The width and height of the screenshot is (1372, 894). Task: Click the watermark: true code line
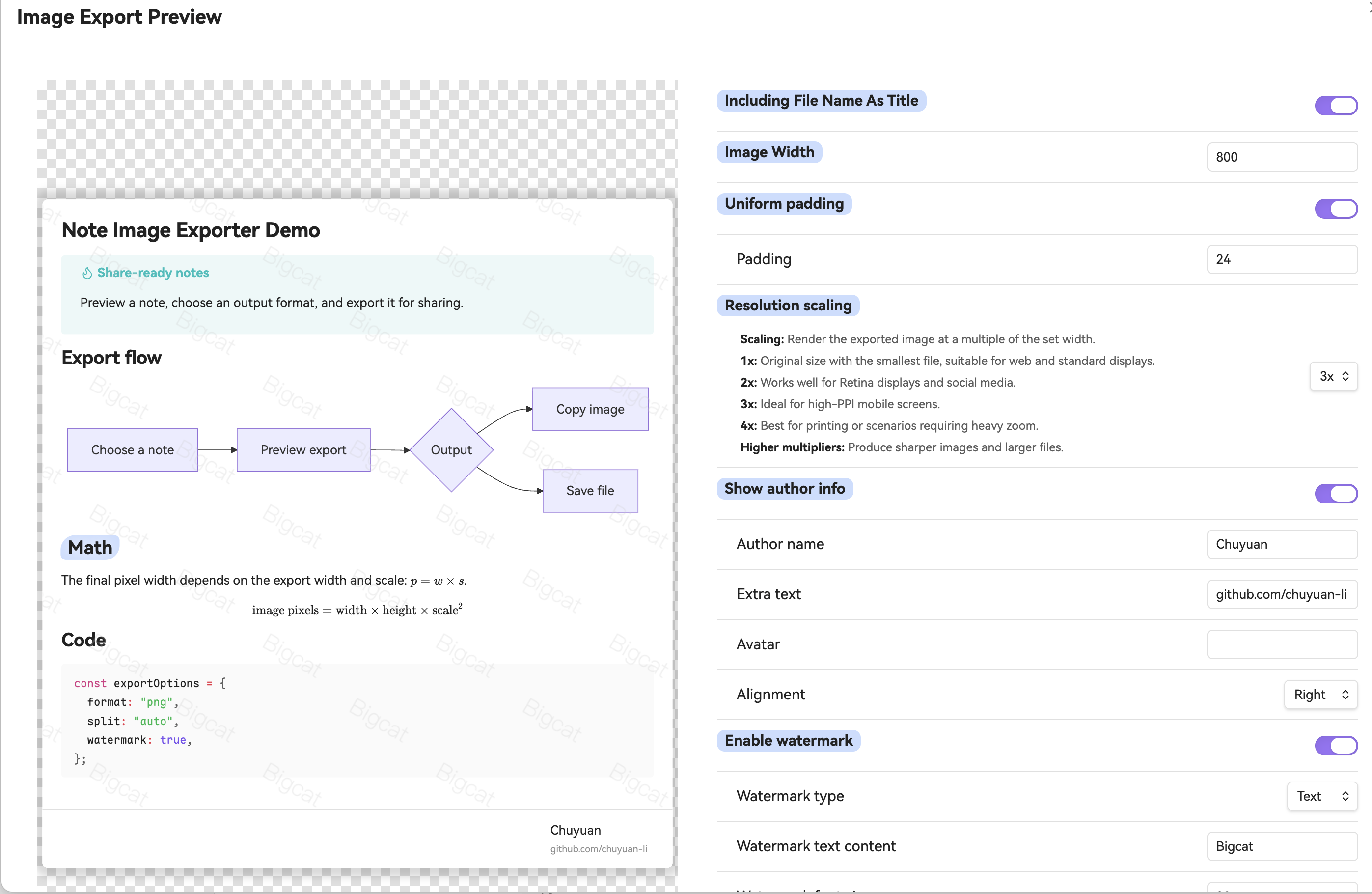pos(139,740)
